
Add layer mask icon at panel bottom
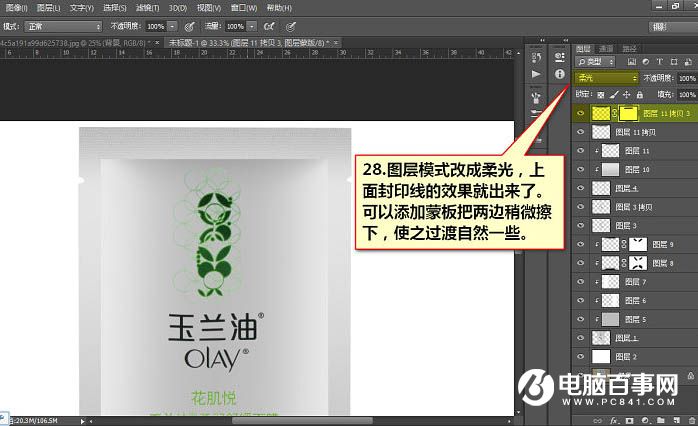(629, 420)
